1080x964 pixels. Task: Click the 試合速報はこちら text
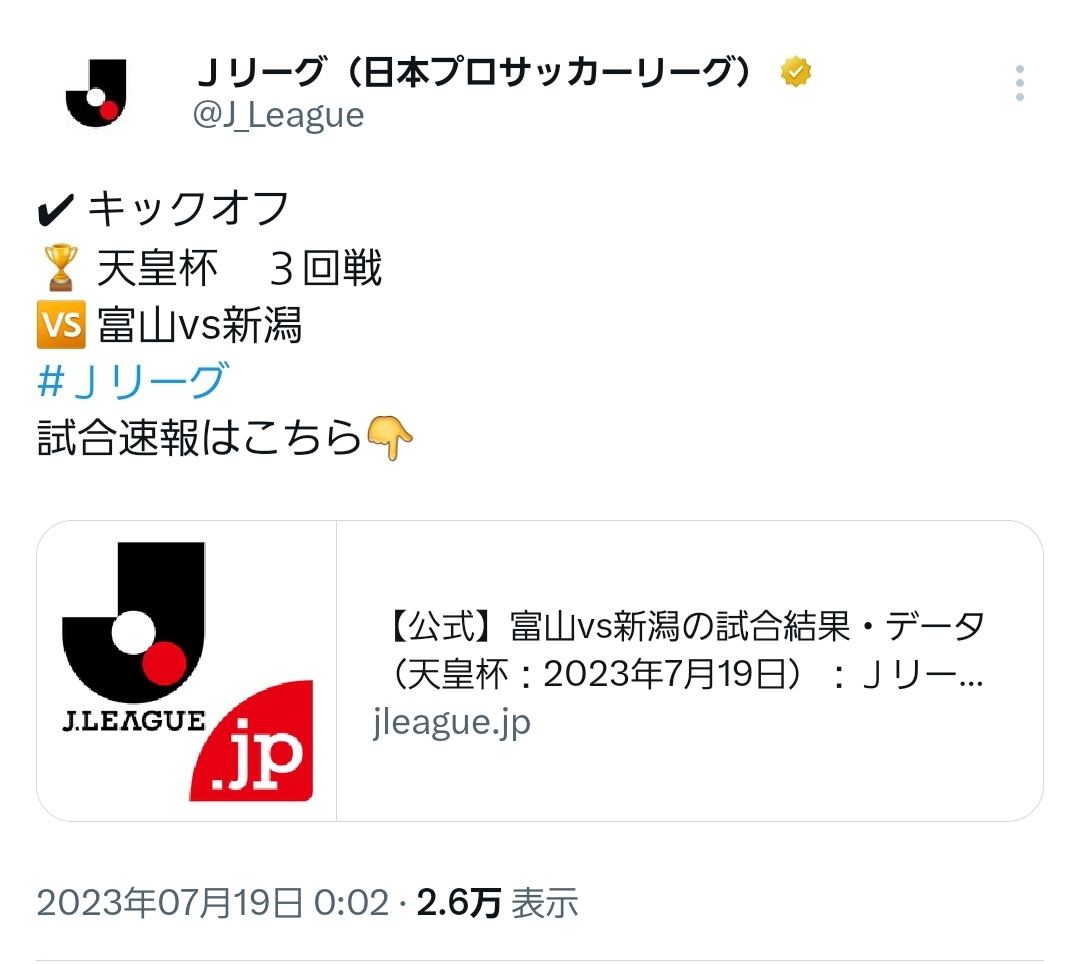pos(200,438)
